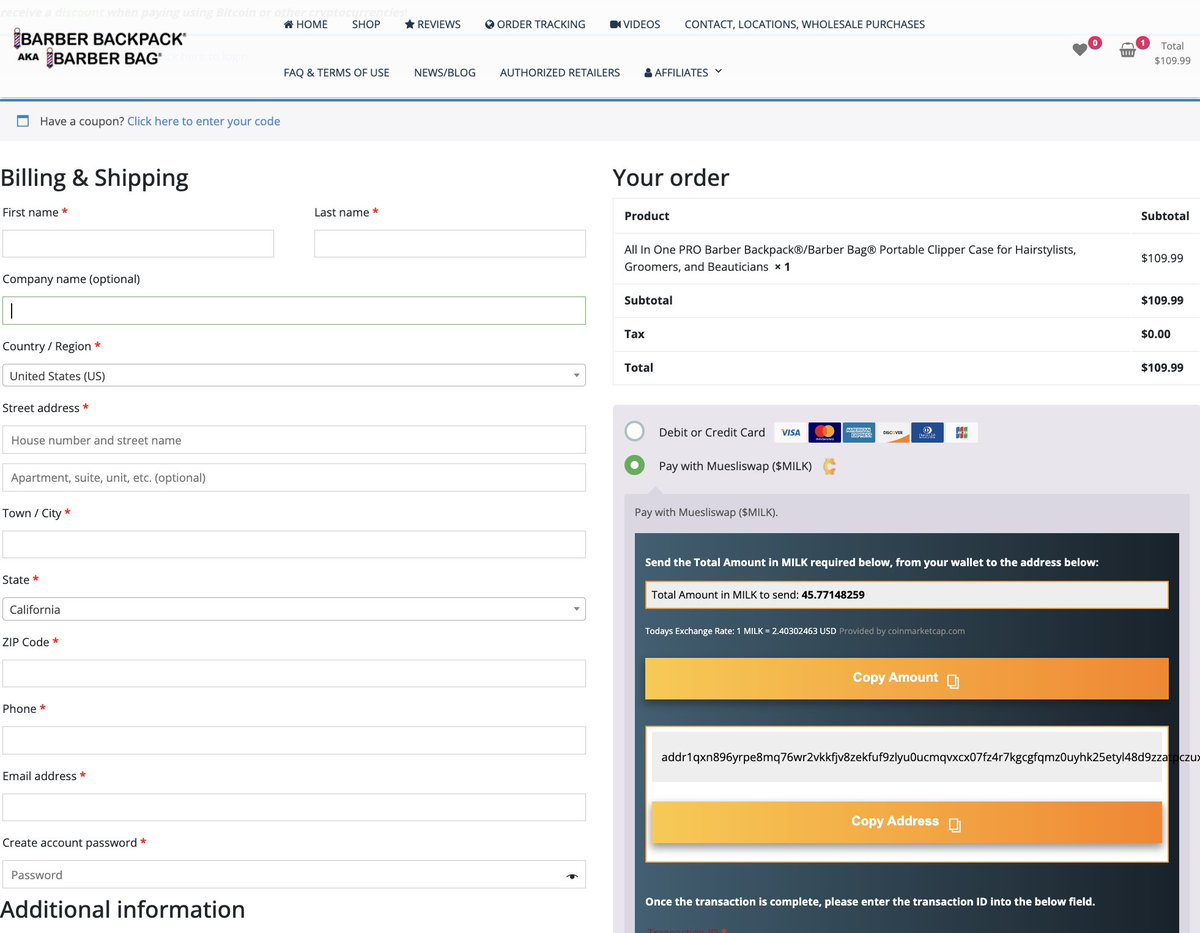1200x933 pixels.
Task: Click the American Express card icon
Action: (859, 433)
